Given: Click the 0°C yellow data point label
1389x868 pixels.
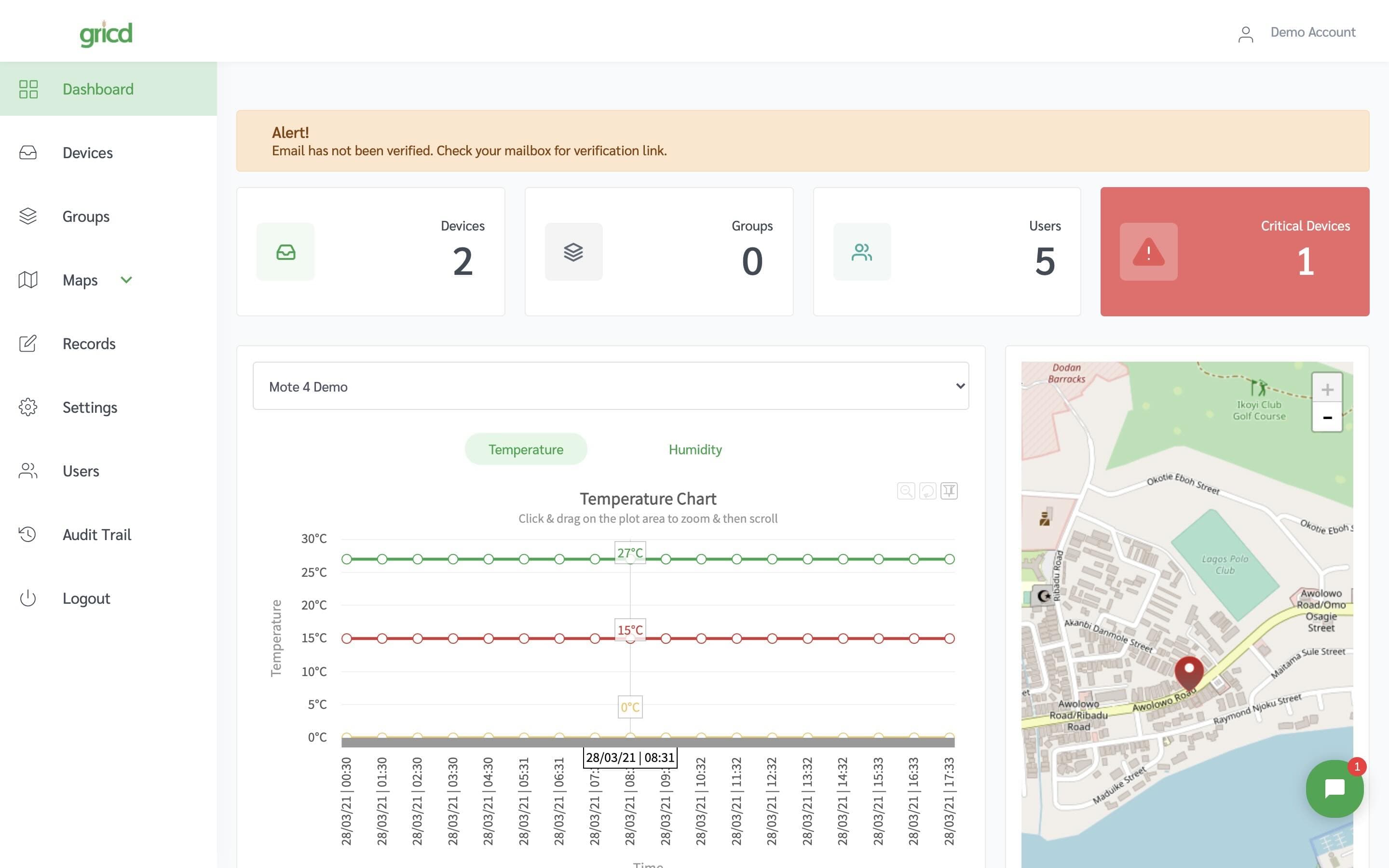Looking at the screenshot, I should coord(630,707).
